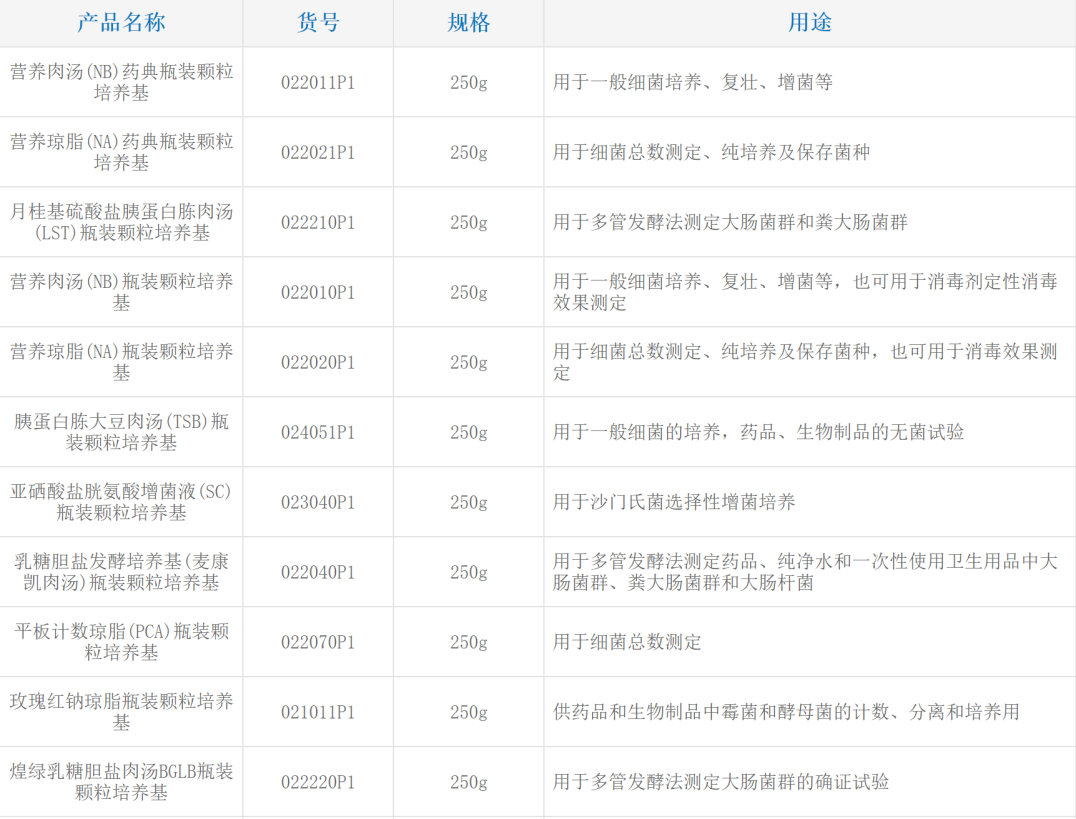Select catalog number 022021P1
This screenshot has height=819, width=1076.
(x=318, y=151)
